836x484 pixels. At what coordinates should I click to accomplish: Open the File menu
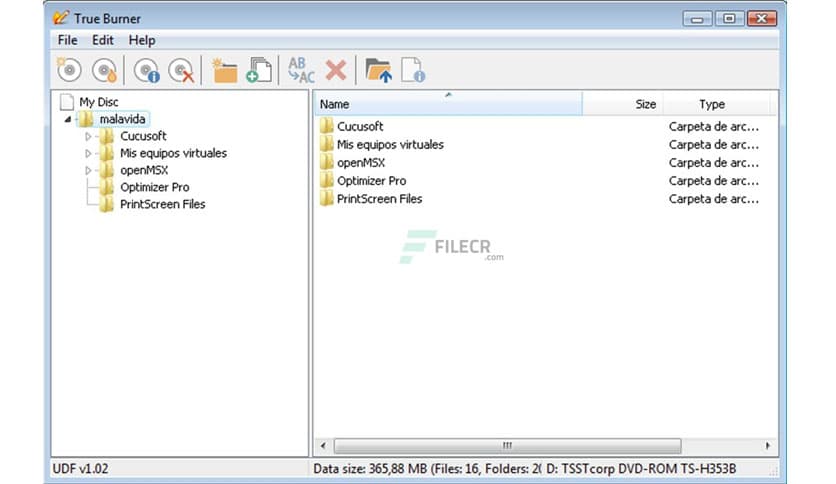[67, 40]
